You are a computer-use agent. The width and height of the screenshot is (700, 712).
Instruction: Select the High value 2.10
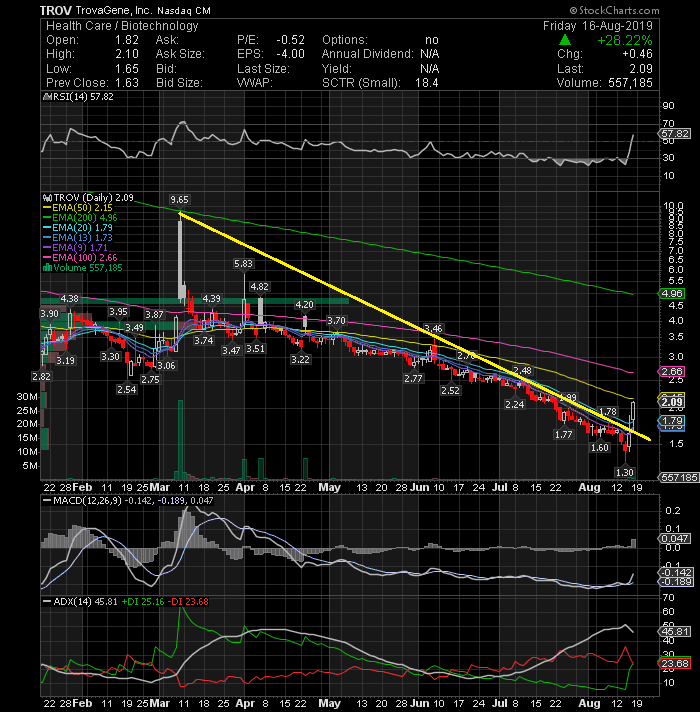coord(127,54)
